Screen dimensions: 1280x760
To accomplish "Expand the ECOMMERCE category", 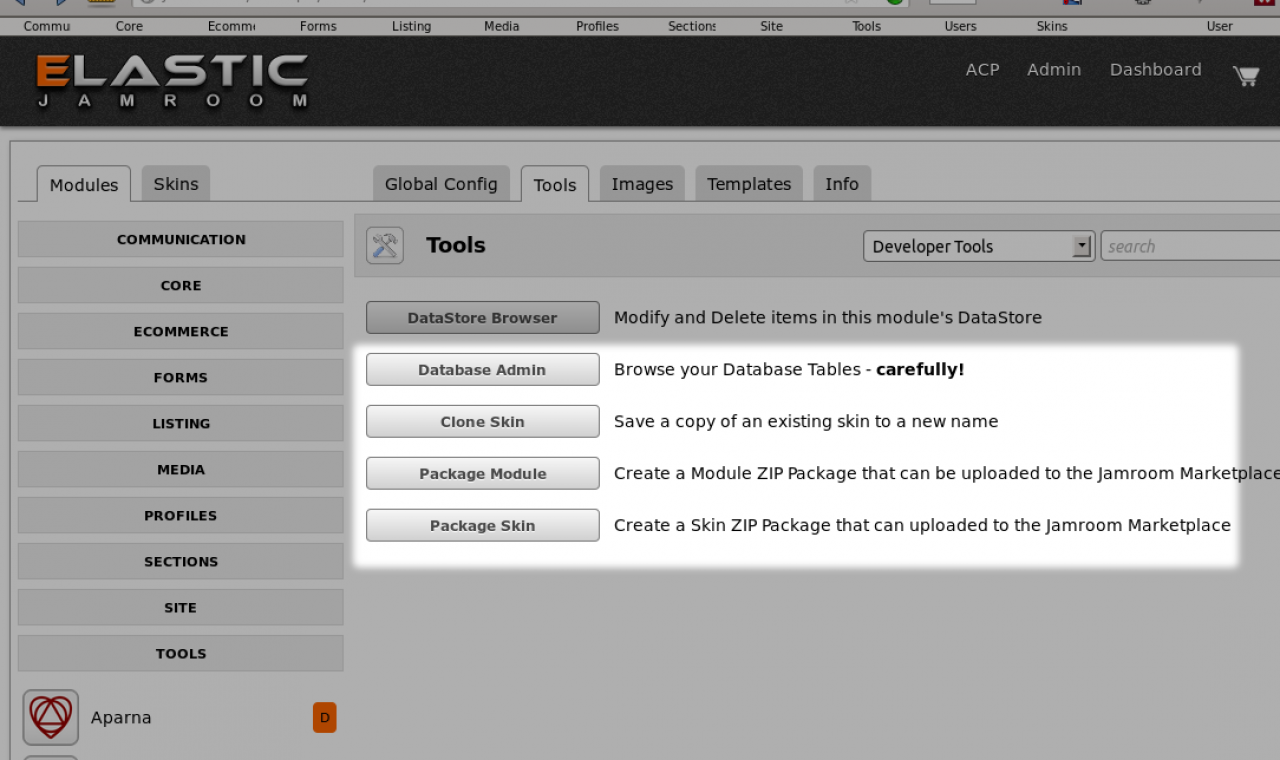I will 181,331.
